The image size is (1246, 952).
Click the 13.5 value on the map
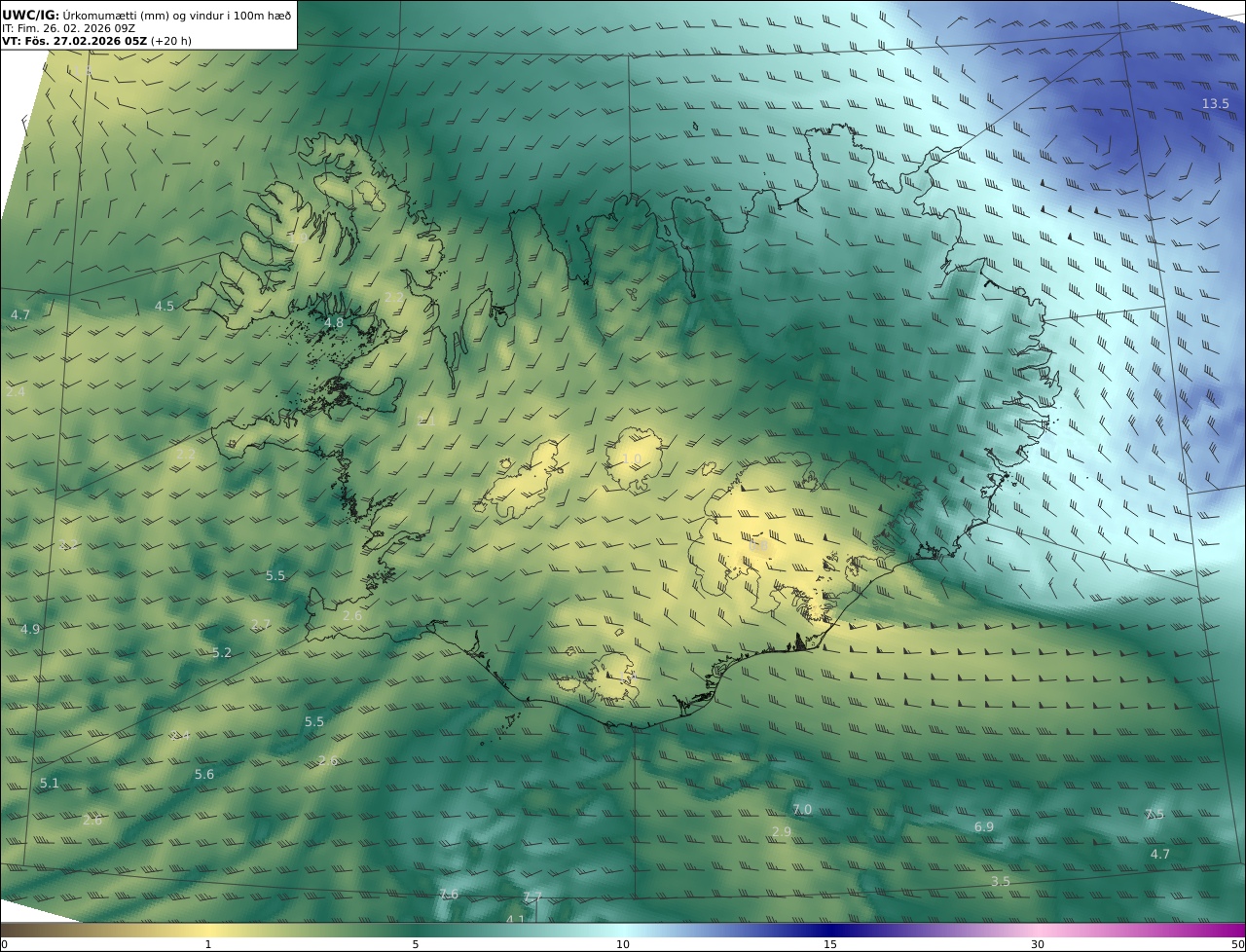pyautogui.click(x=1215, y=104)
